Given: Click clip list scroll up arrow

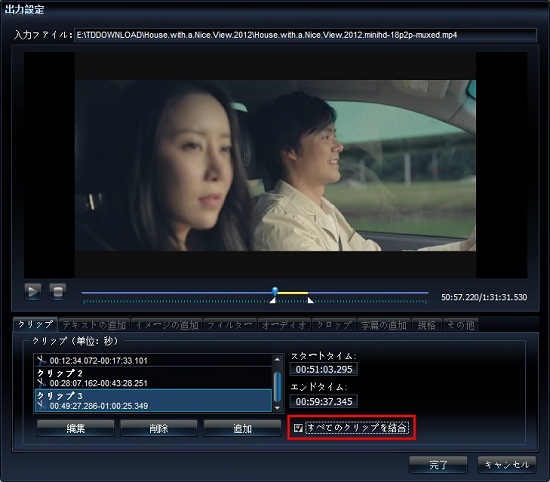Looking at the screenshot, I should 277,359.
